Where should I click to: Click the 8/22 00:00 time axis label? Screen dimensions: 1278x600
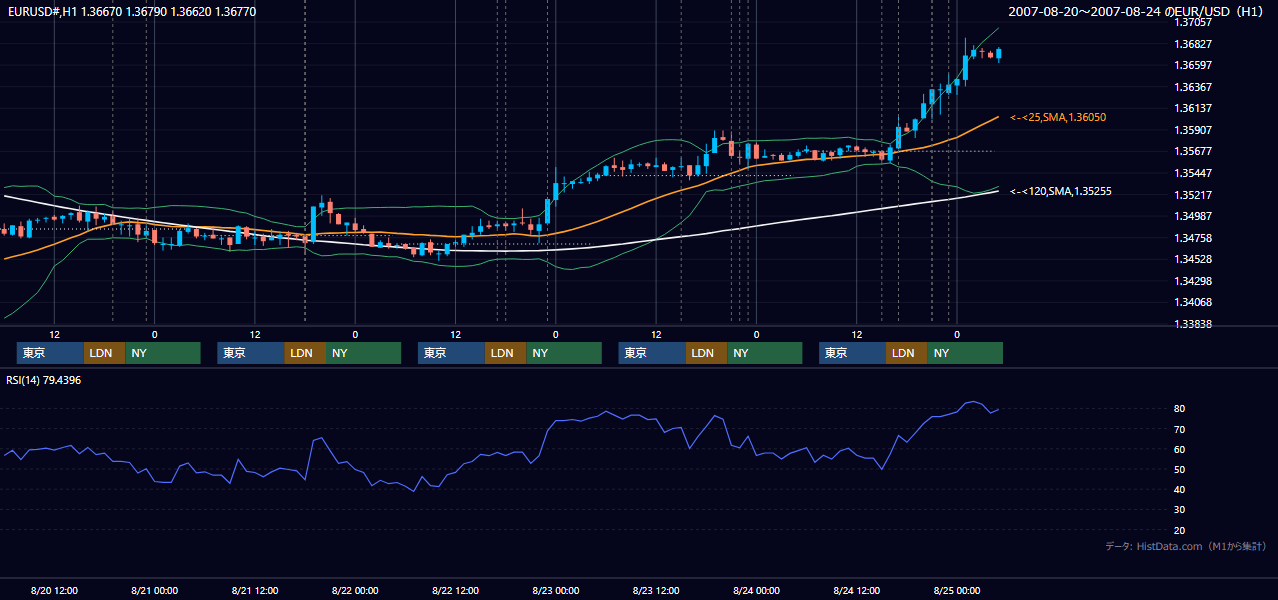355,590
